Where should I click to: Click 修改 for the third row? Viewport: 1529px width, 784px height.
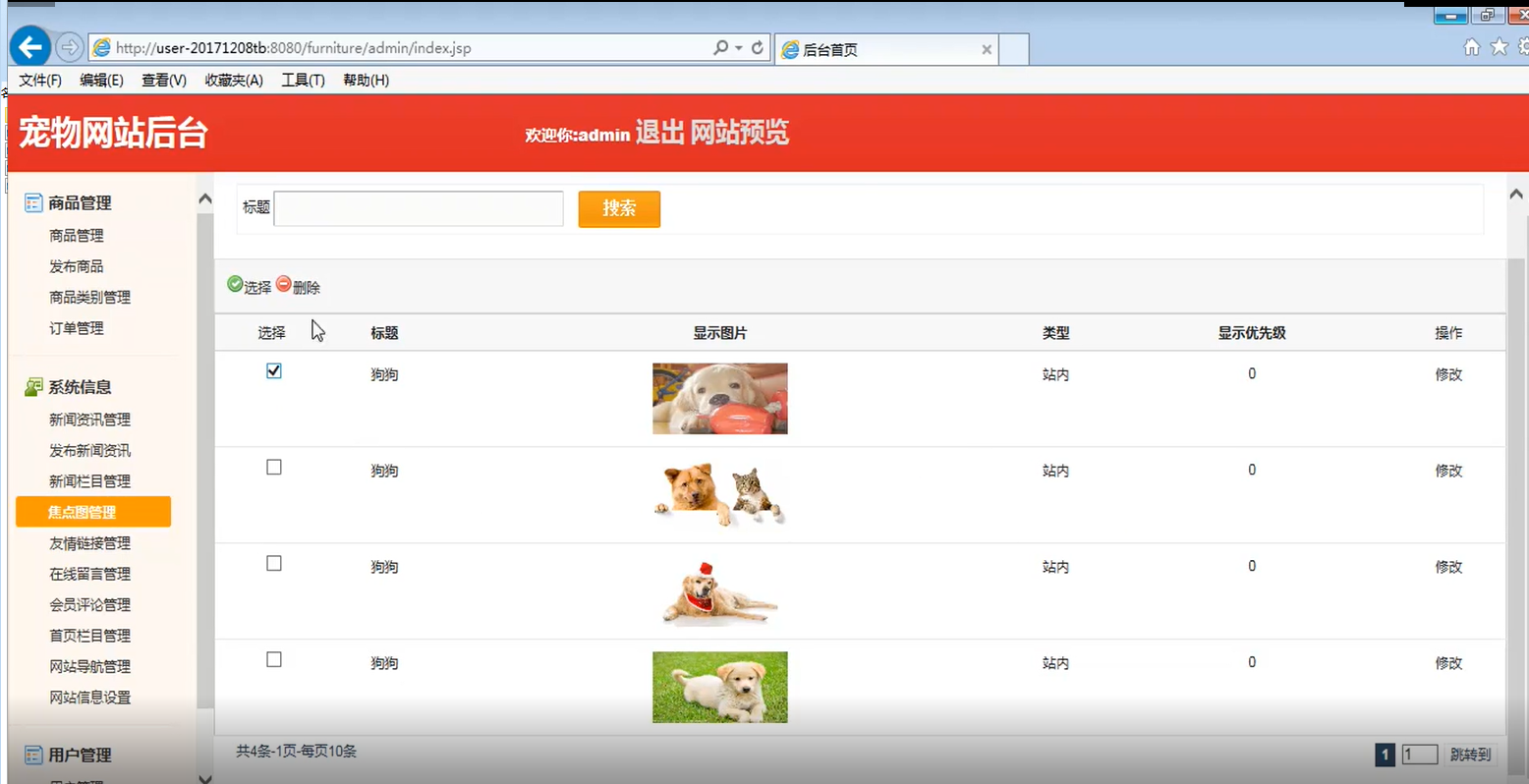(x=1448, y=567)
